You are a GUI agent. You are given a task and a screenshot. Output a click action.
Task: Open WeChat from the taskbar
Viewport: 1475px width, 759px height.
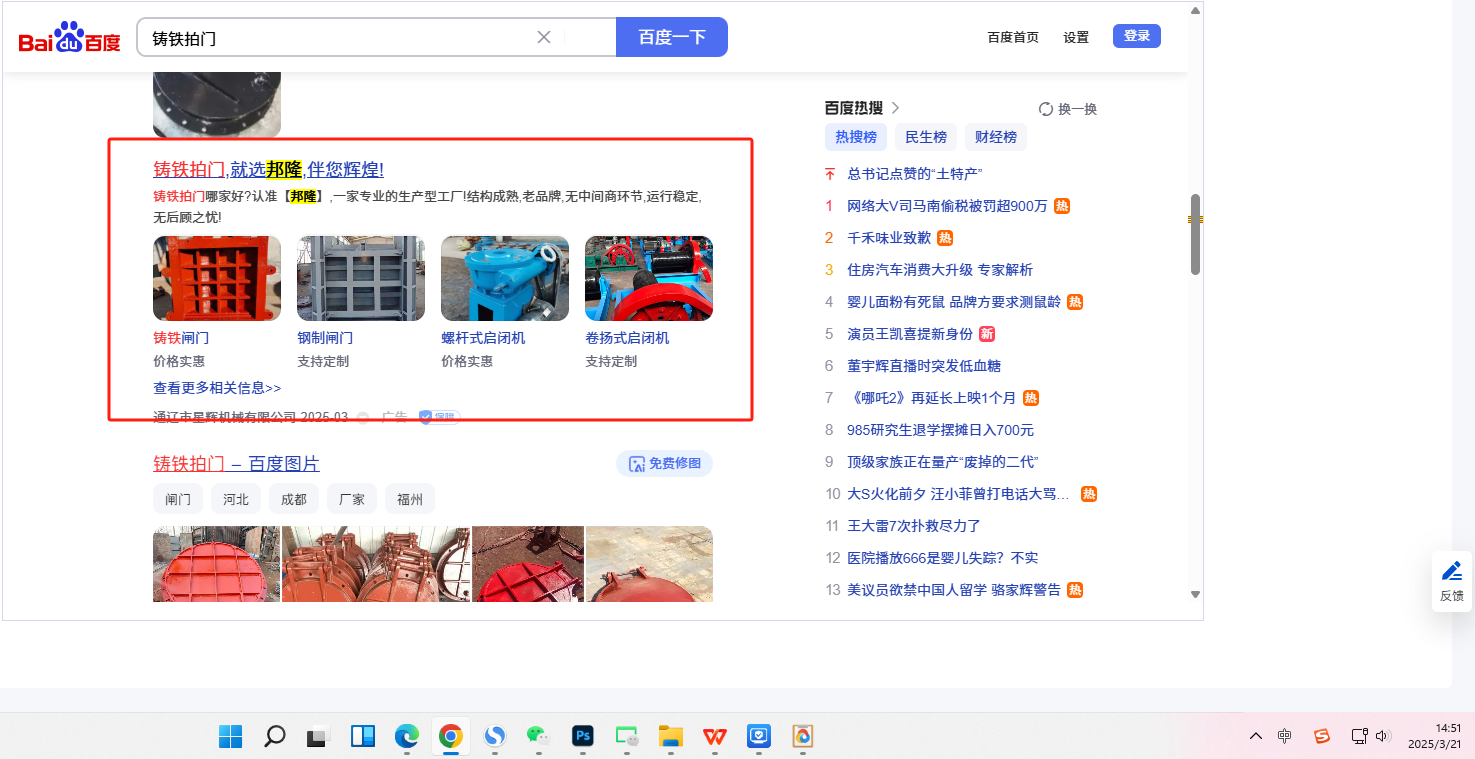pos(538,737)
